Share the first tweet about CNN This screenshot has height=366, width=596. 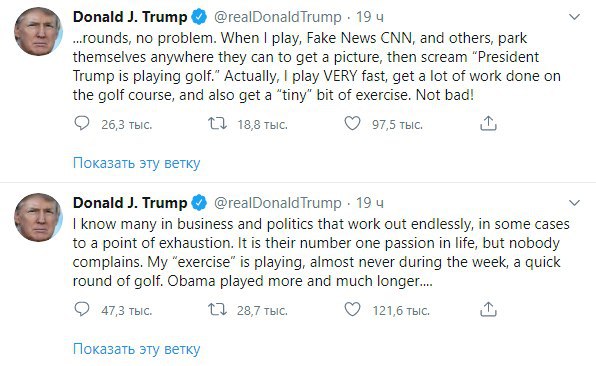(488, 124)
